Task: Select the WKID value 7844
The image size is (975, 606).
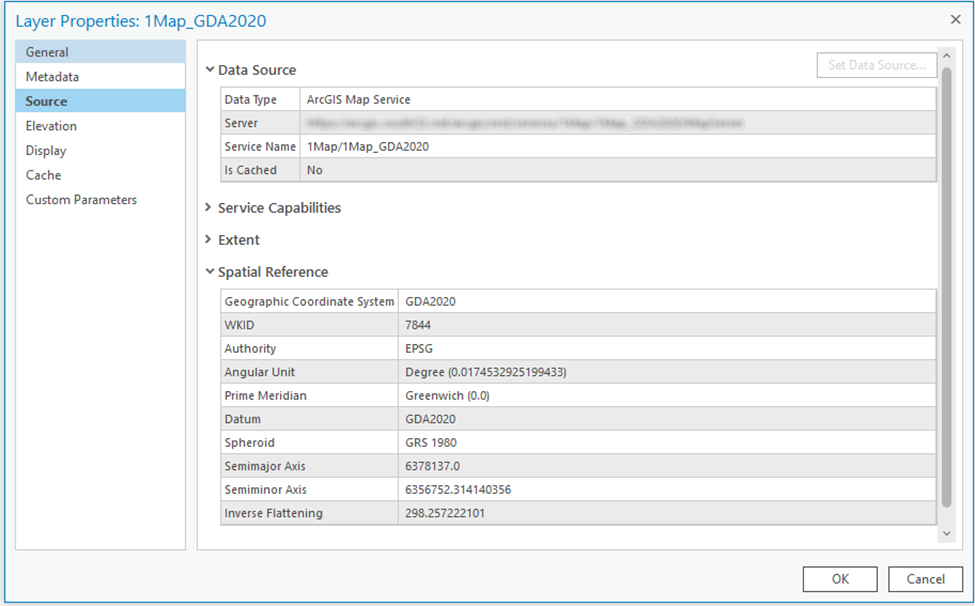Action: pos(418,325)
